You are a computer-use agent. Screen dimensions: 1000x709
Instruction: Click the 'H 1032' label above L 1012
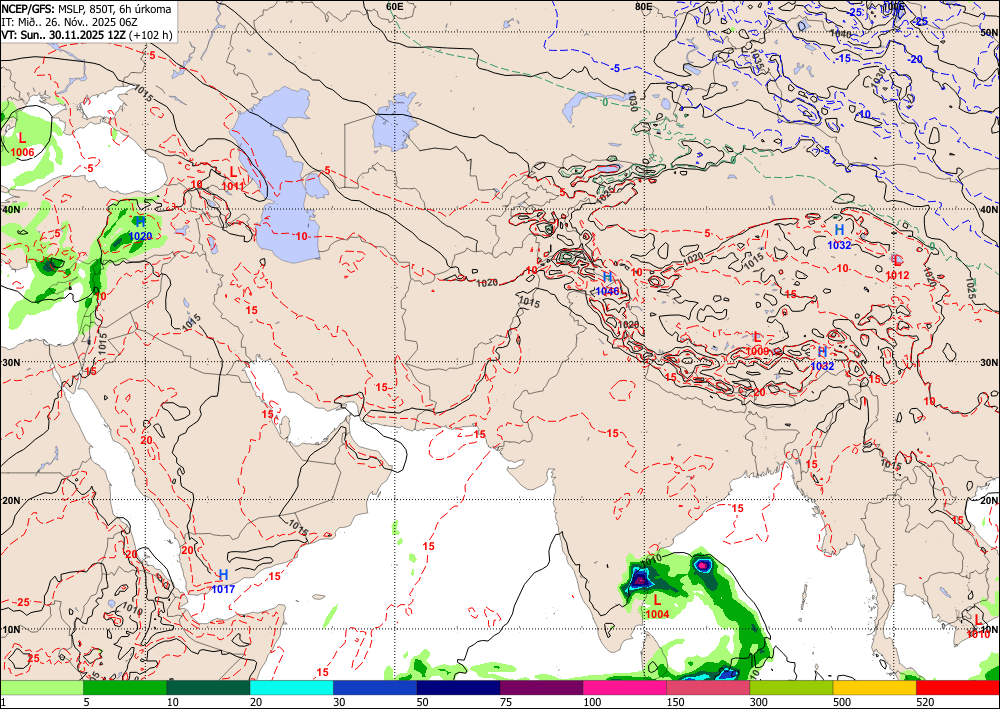(839, 237)
